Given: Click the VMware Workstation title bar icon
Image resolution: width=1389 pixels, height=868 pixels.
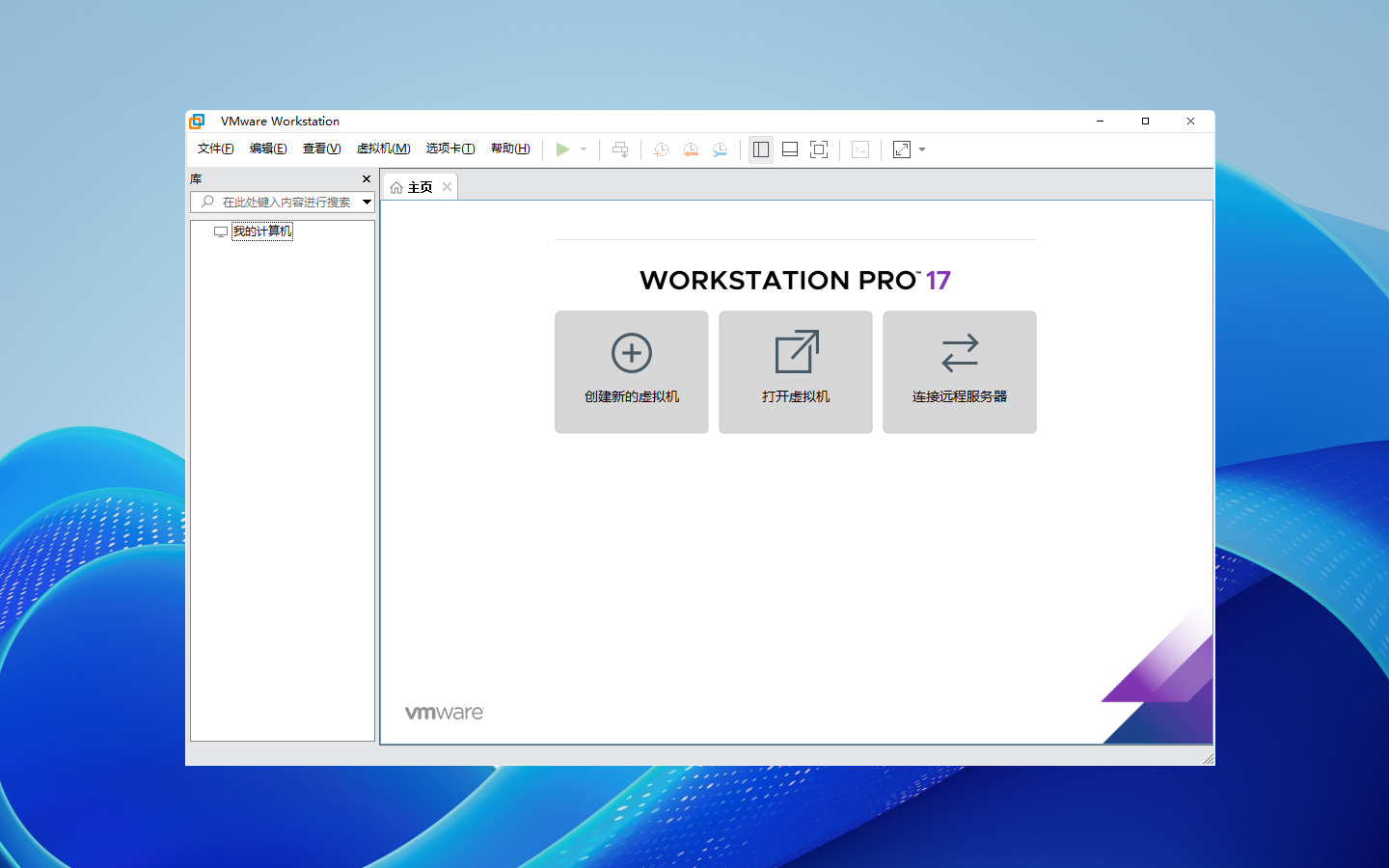Looking at the screenshot, I should pos(198,122).
